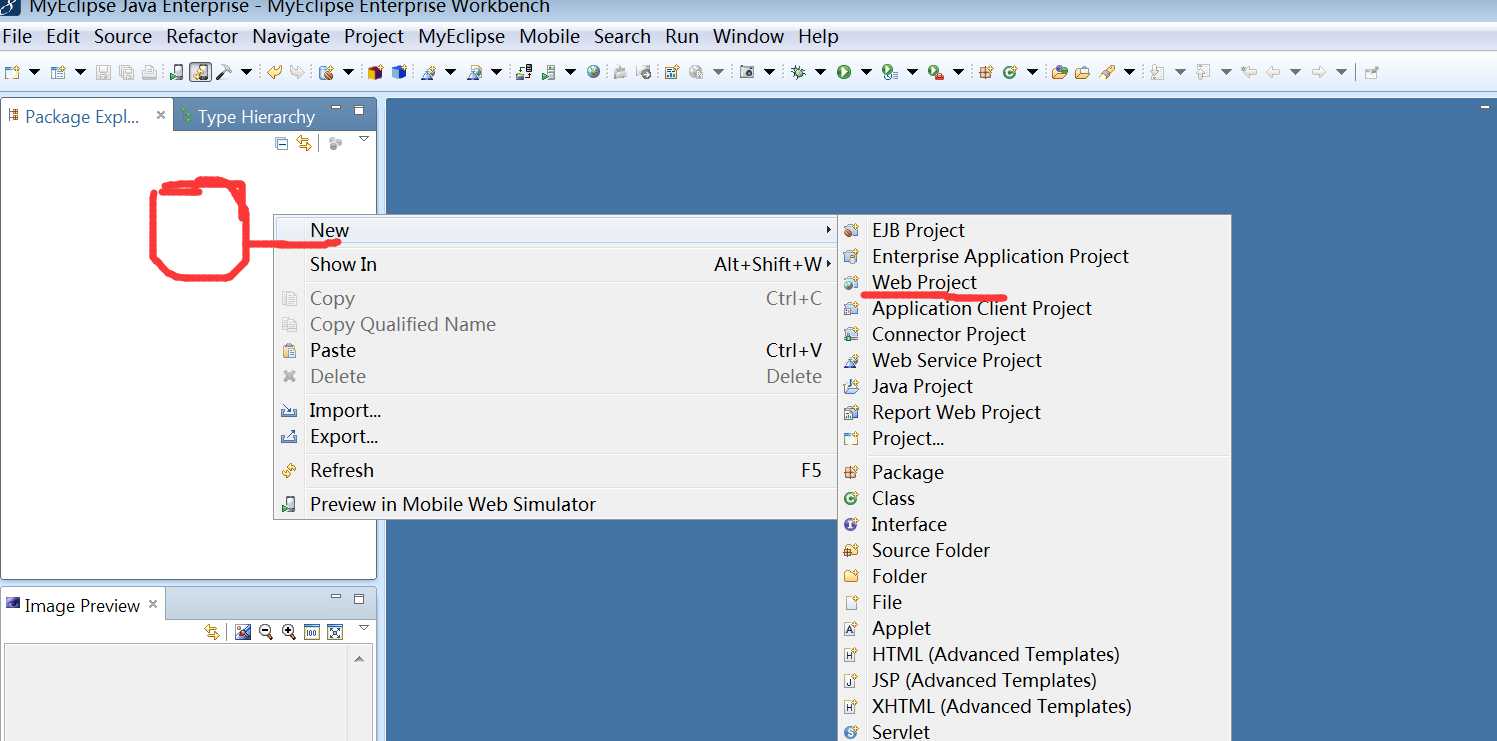The width and height of the screenshot is (1497, 741).
Task: Click the New wizard toolbar icon
Action: [x=12, y=72]
